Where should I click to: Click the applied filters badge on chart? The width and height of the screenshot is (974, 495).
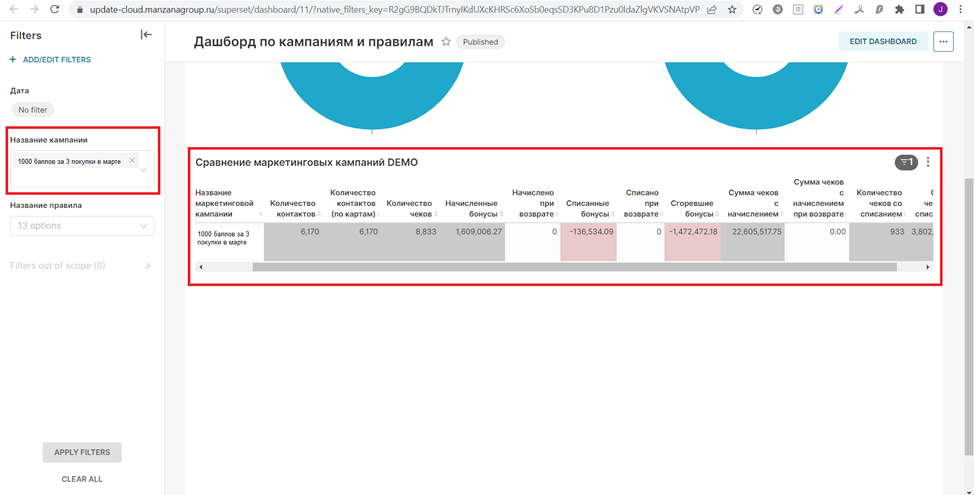906,162
